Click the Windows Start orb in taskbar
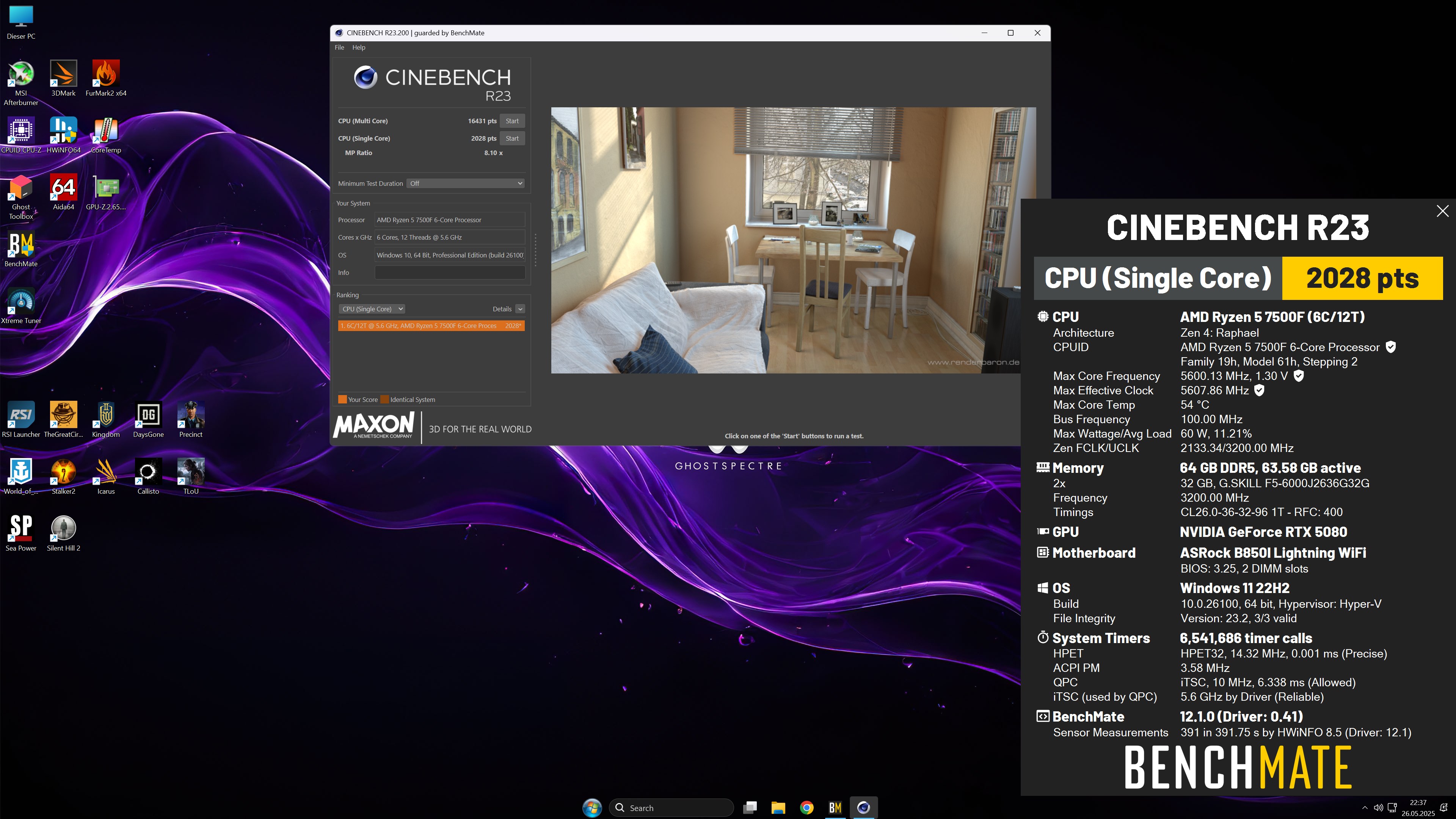This screenshot has height=819, width=1456. [x=592, y=808]
